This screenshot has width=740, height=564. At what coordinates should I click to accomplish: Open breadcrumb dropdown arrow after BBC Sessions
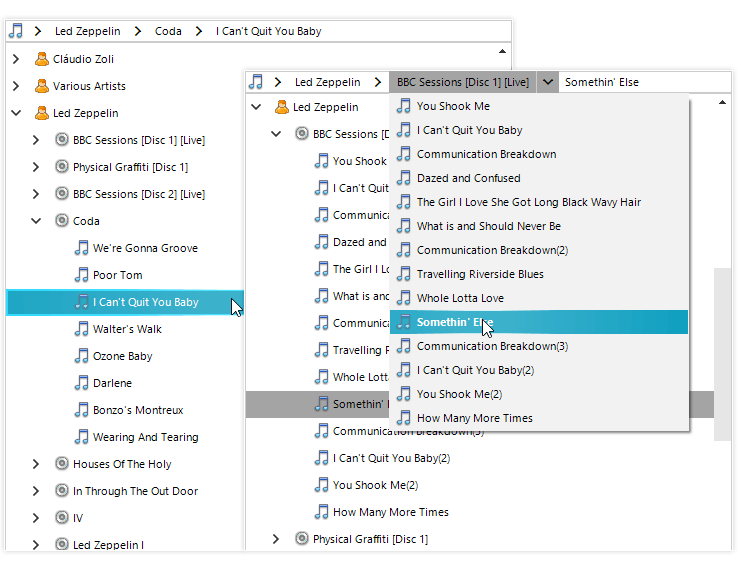point(547,82)
